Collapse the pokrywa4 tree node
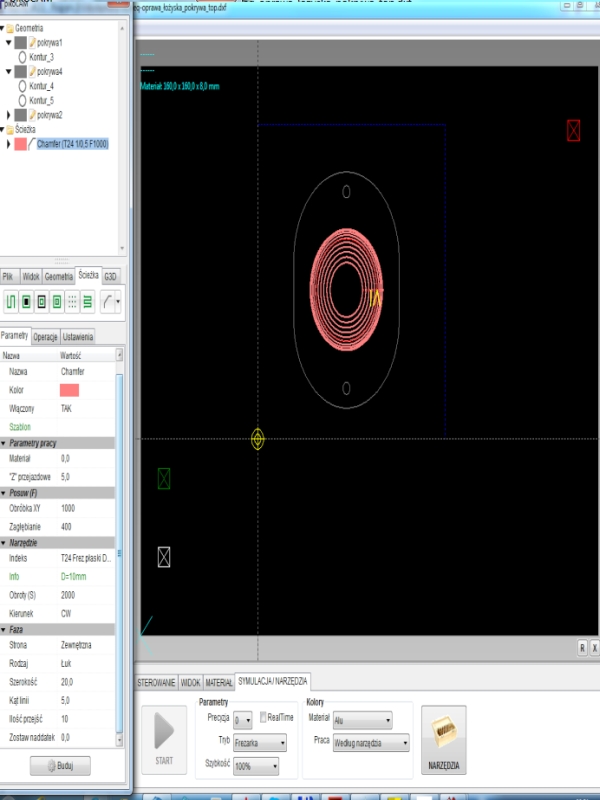 (8, 71)
